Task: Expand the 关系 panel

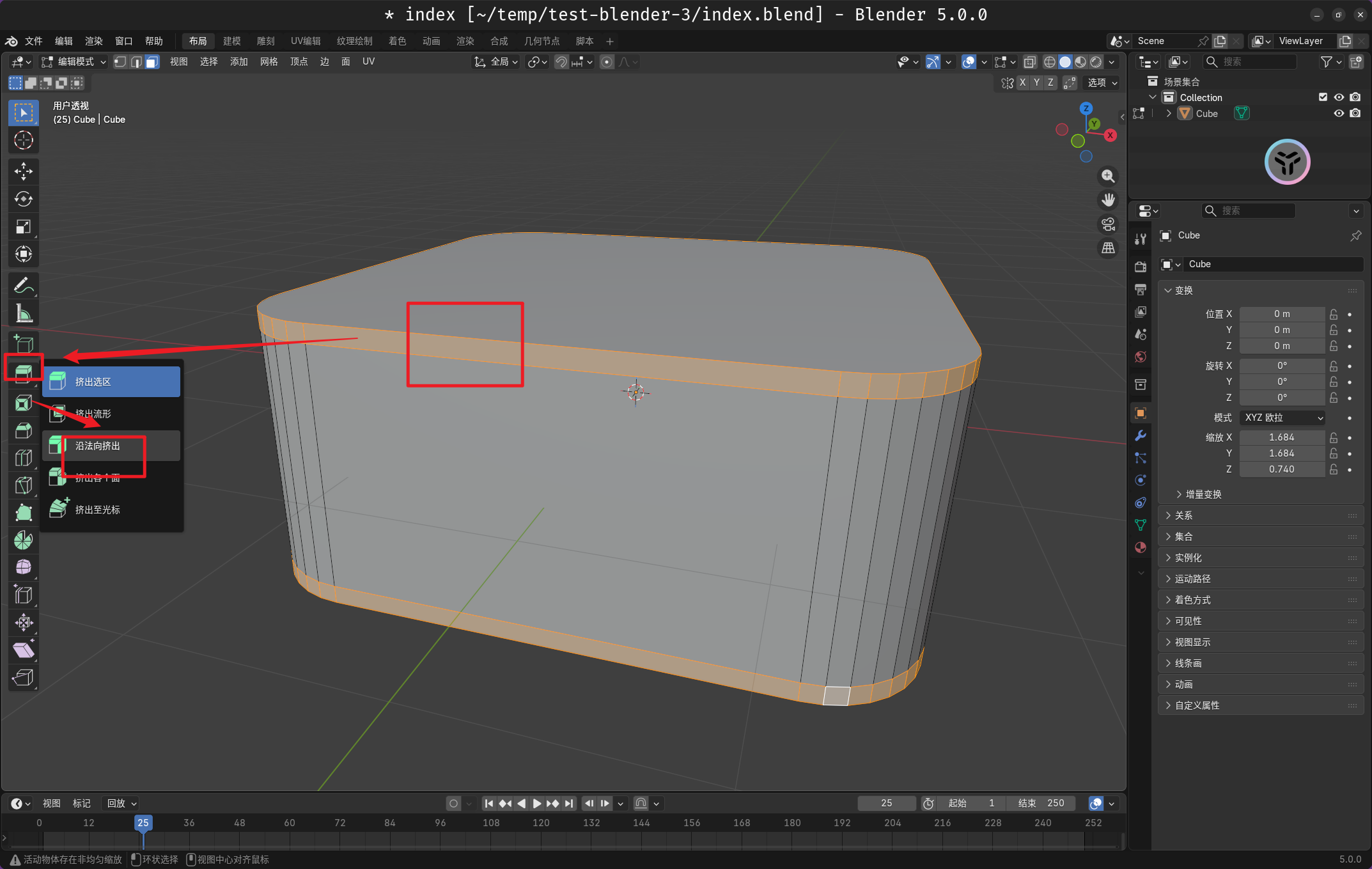Action: (1183, 515)
